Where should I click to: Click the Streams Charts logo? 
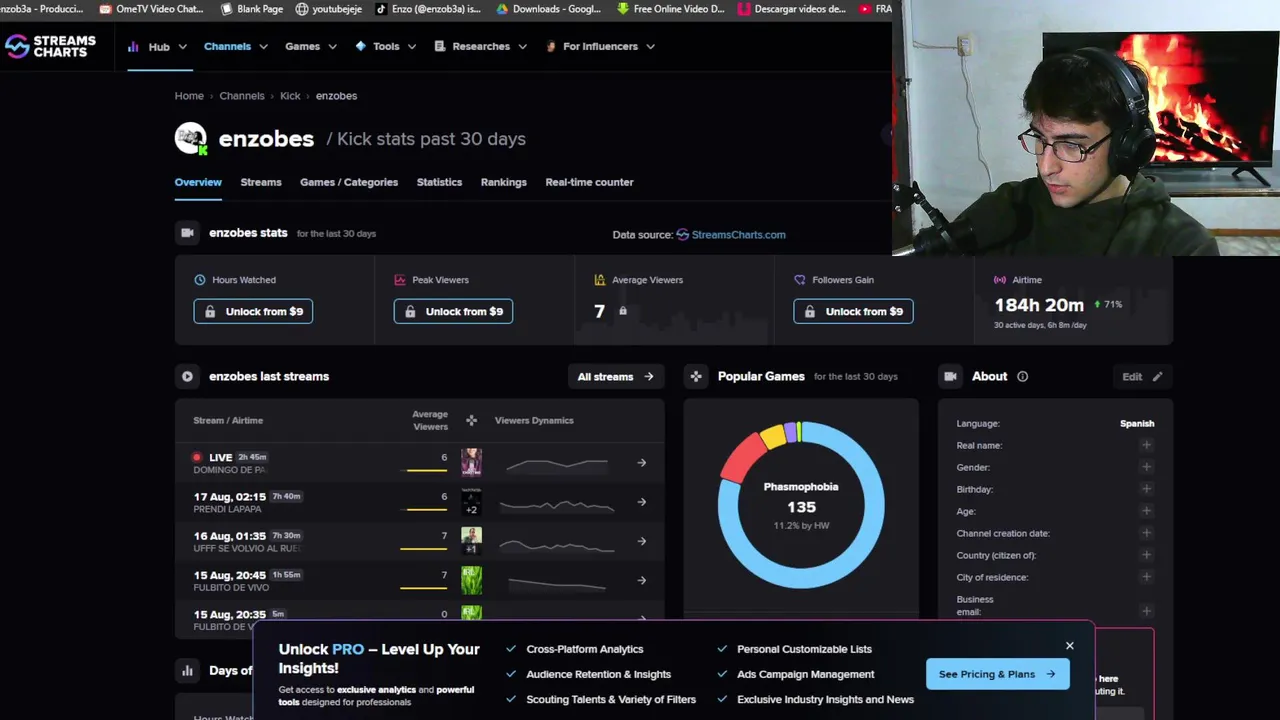point(50,46)
